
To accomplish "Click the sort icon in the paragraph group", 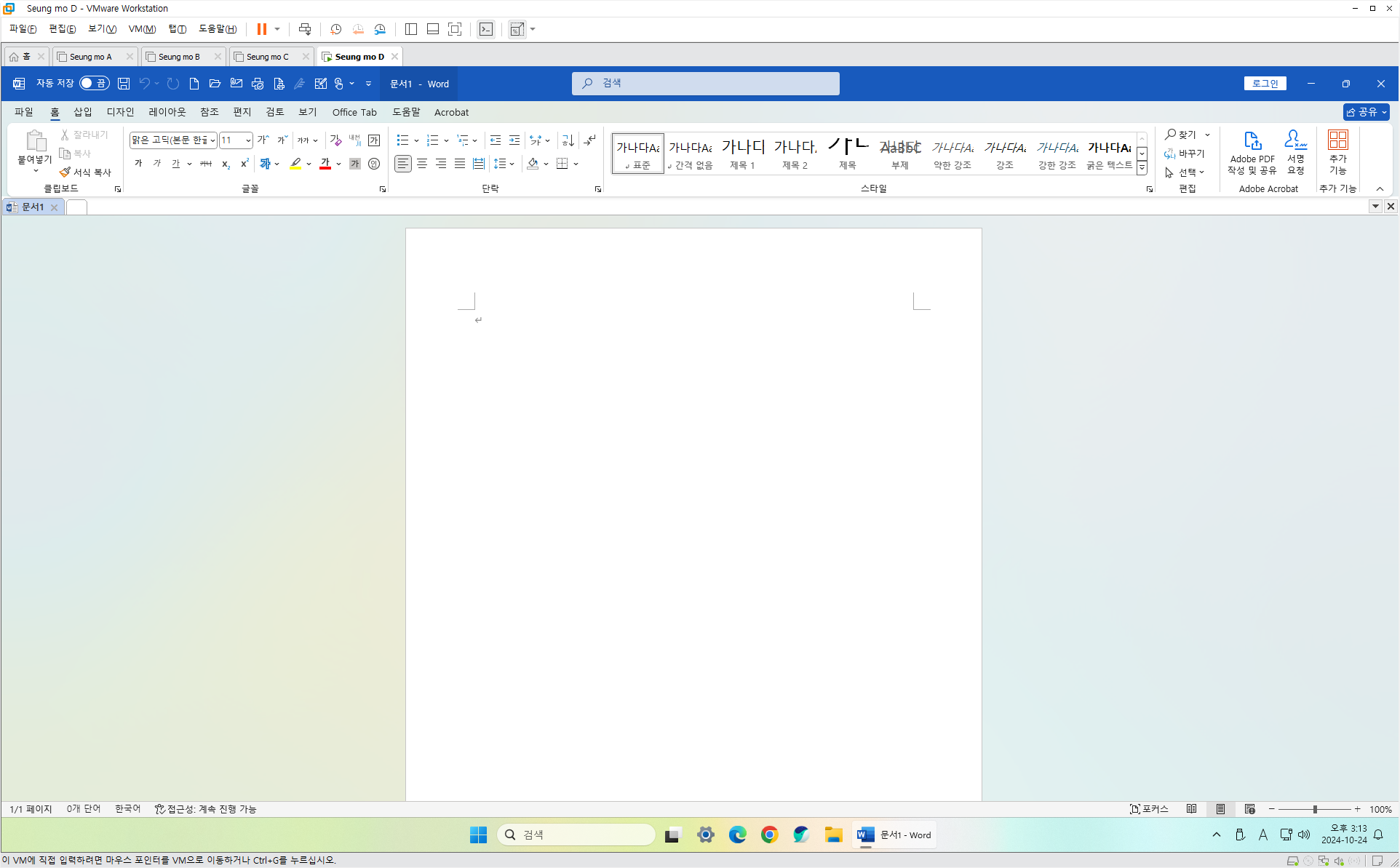I will pos(568,140).
